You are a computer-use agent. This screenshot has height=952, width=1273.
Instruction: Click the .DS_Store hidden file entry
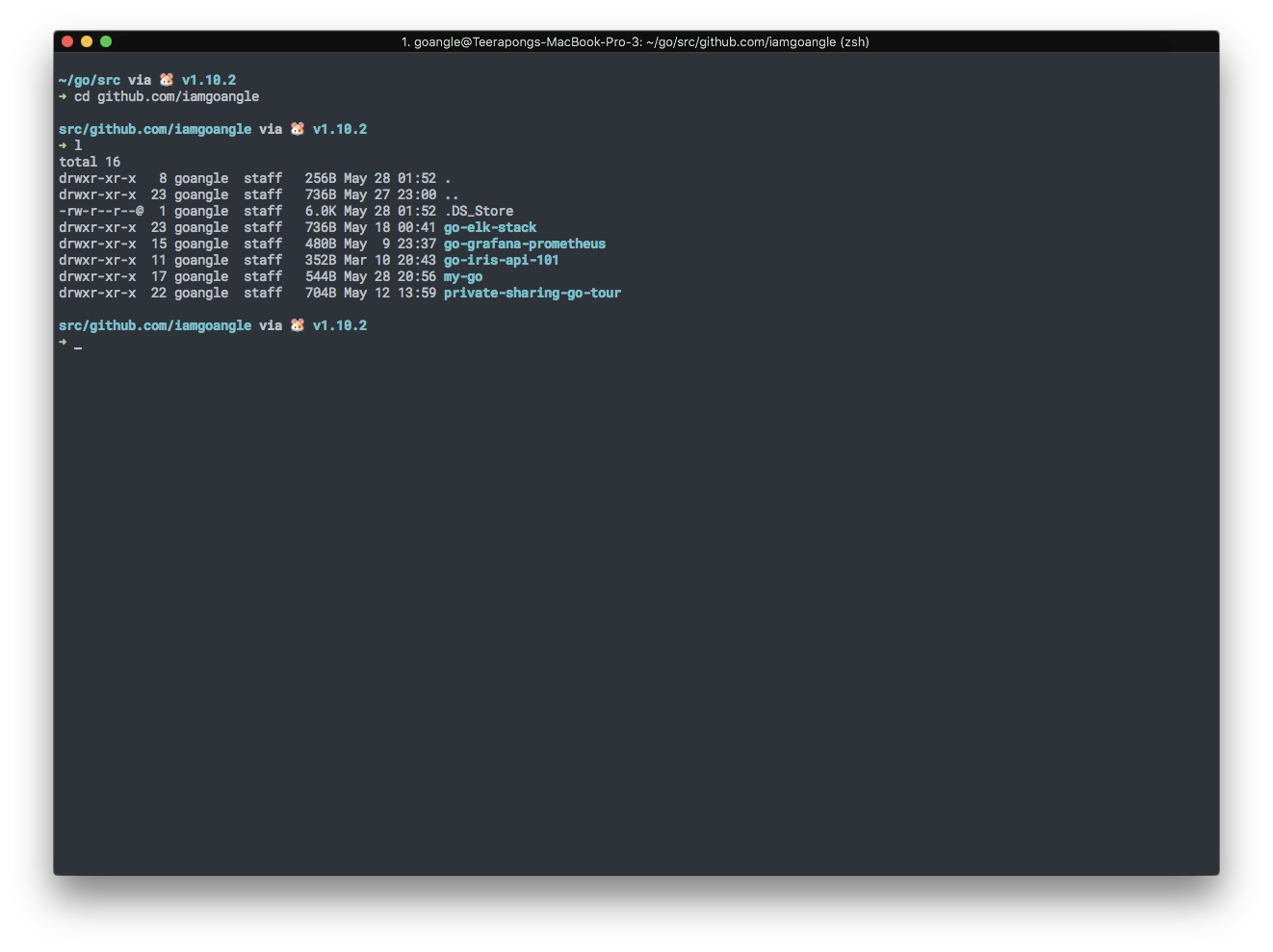click(479, 211)
